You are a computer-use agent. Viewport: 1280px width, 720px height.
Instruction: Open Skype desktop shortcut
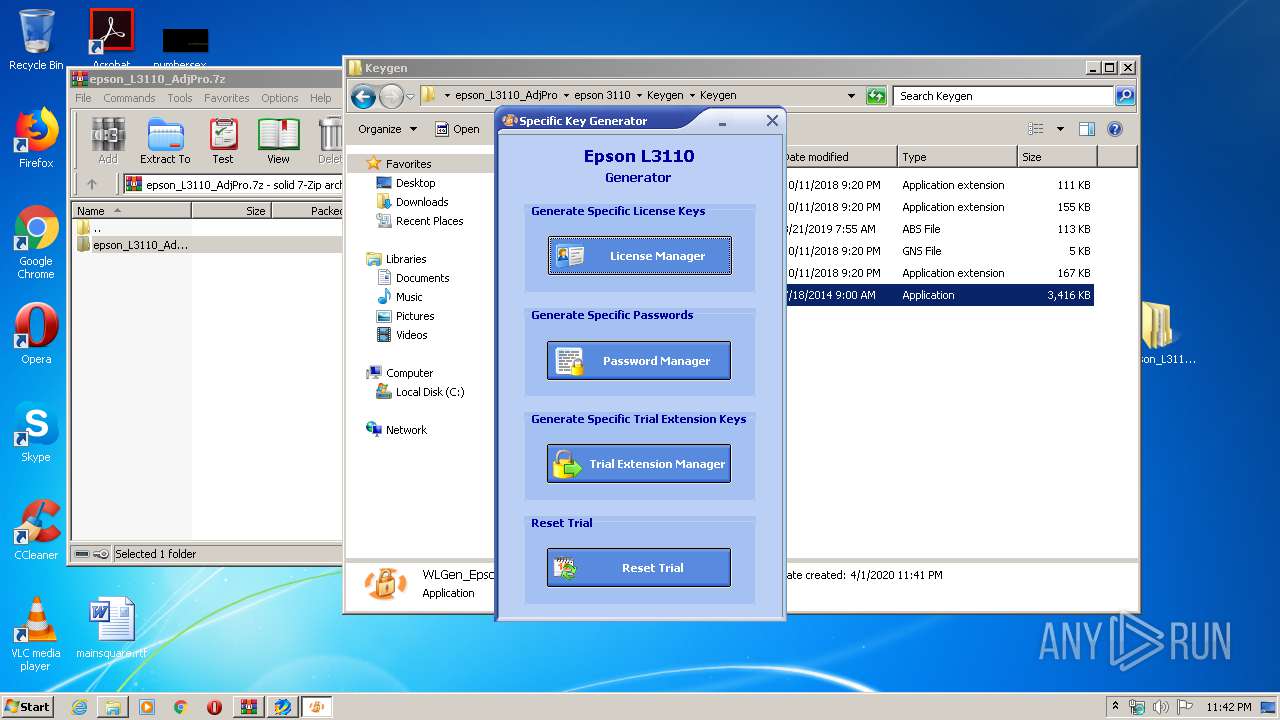pos(36,432)
